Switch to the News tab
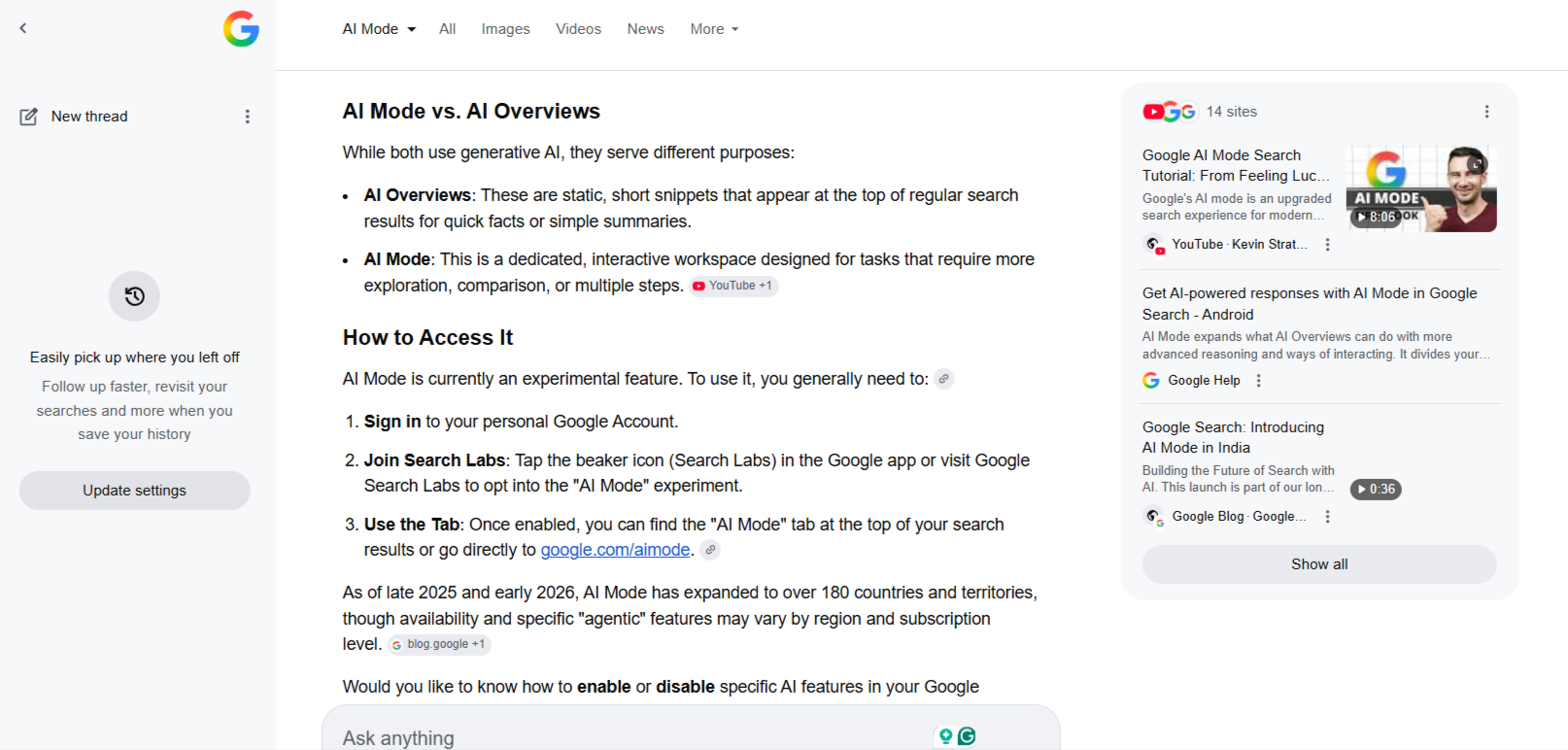The image size is (1568, 750). tap(646, 29)
